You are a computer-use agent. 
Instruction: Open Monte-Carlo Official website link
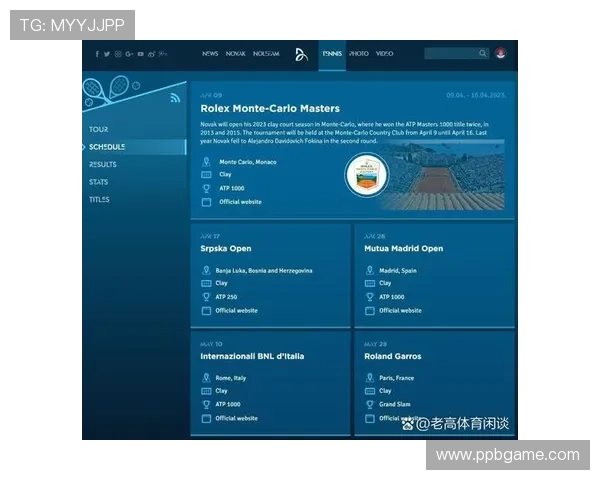tap(240, 202)
